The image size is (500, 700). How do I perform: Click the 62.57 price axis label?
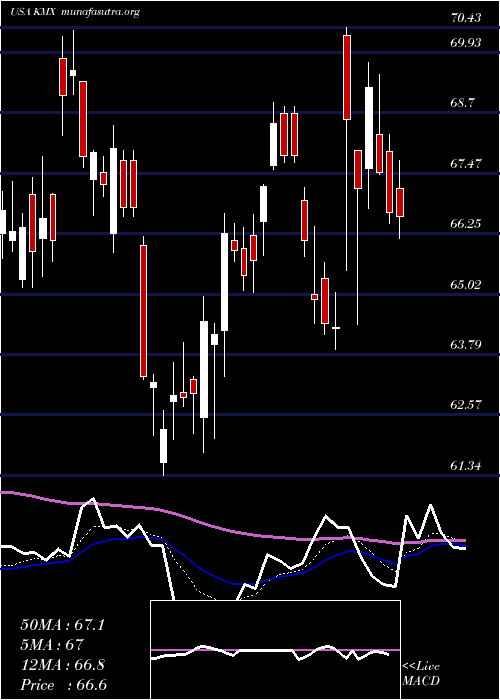pos(466,405)
